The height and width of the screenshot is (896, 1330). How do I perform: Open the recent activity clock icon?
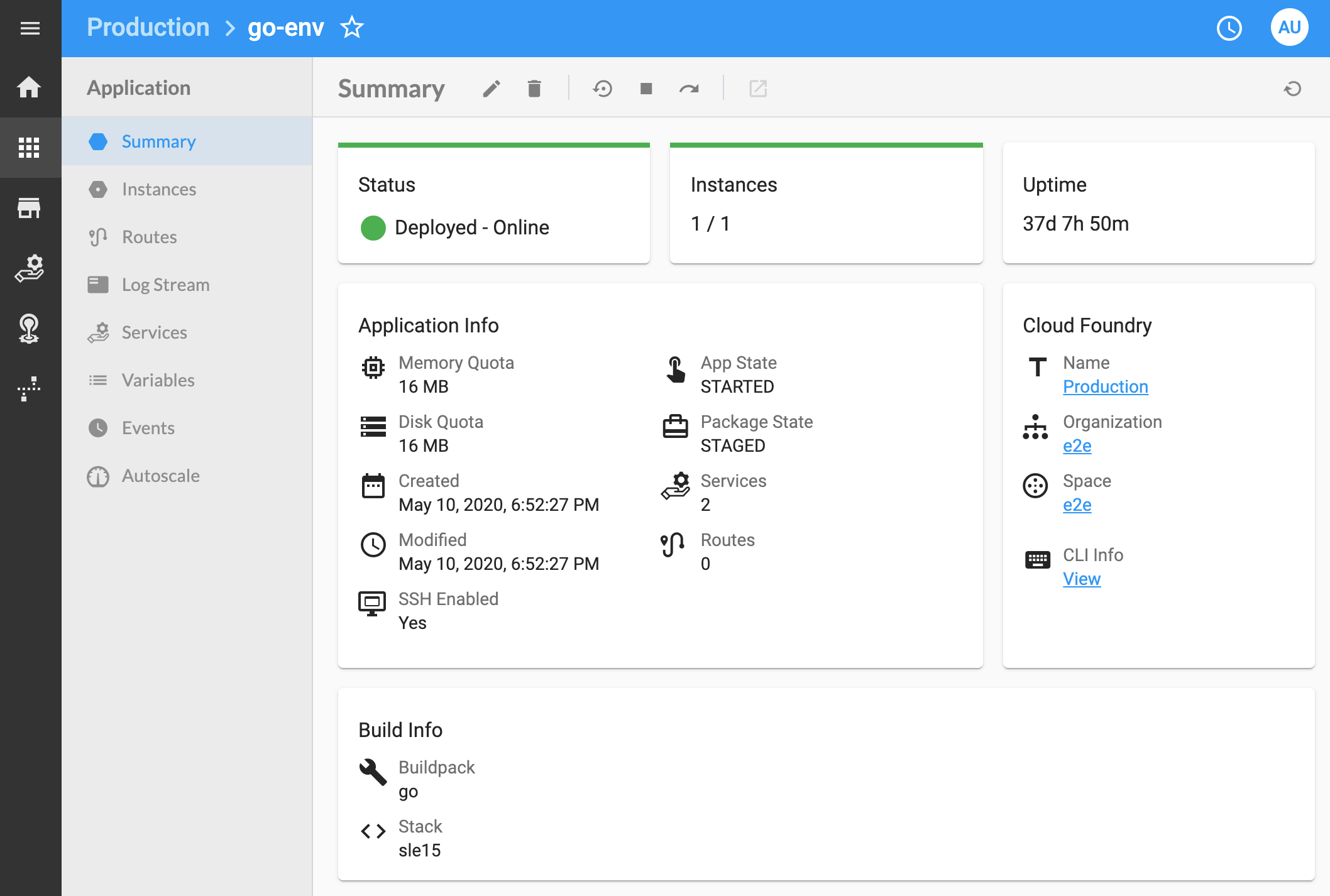1229,28
